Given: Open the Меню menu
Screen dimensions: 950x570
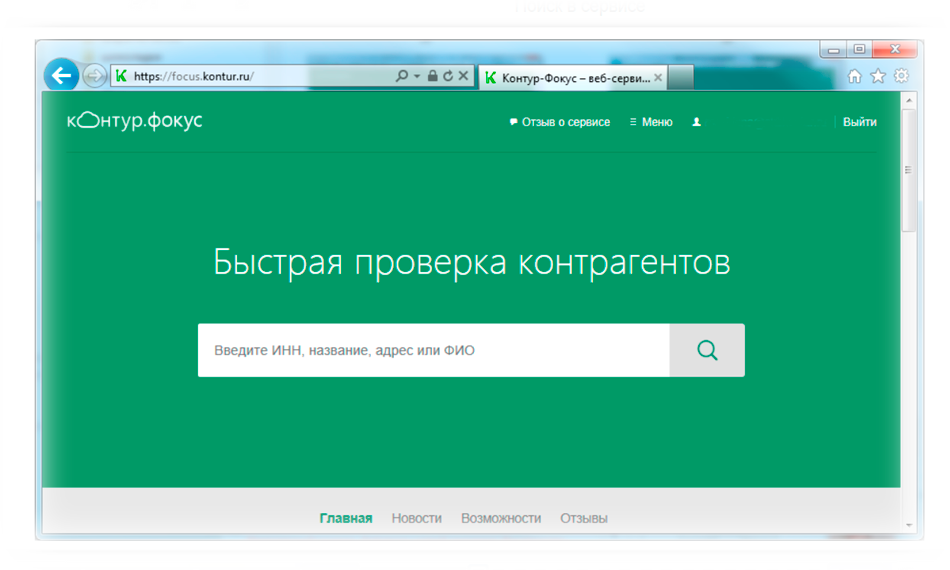Looking at the screenshot, I should click(651, 122).
